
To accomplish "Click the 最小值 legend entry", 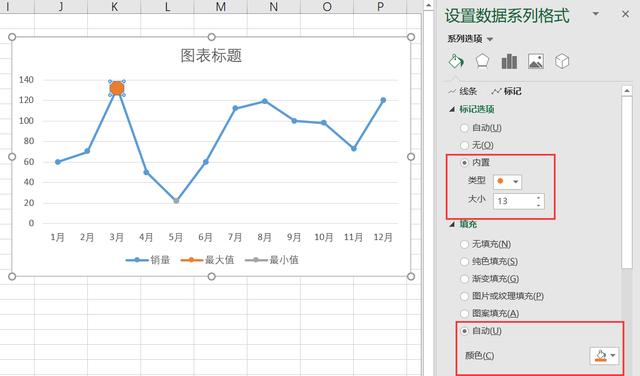I will (272, 260).
